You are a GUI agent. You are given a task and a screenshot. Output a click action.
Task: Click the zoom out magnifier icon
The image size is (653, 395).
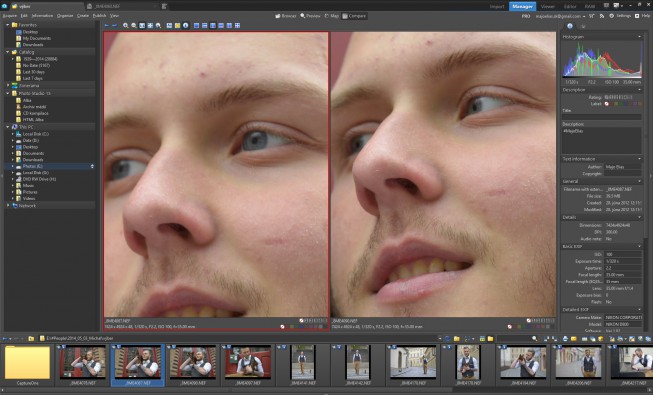pyautogui.click(x=134, y=25)
